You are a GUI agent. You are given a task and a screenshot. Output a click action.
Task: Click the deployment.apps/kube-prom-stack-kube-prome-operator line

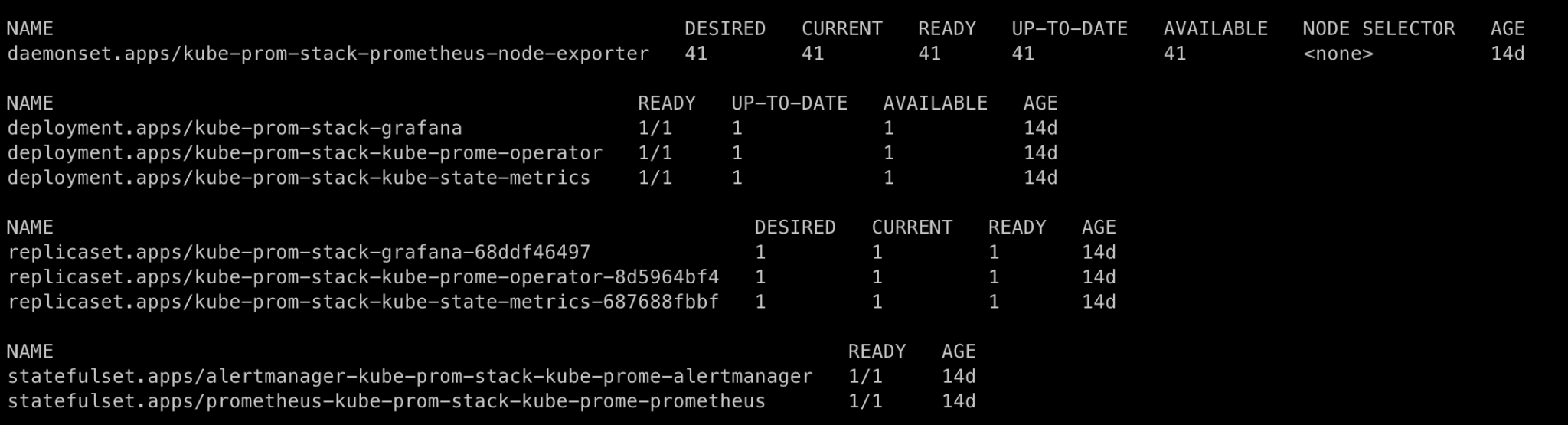coord(305,153)
